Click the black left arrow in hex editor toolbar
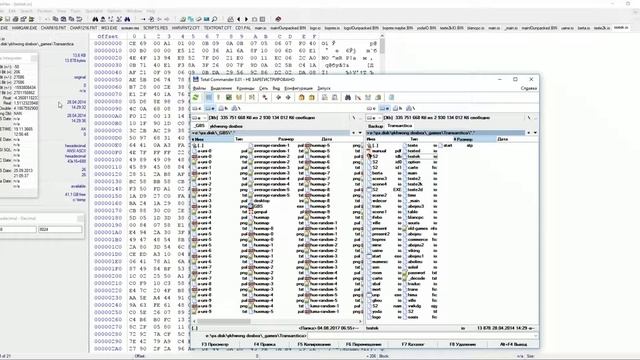 (x=239, y=19)
